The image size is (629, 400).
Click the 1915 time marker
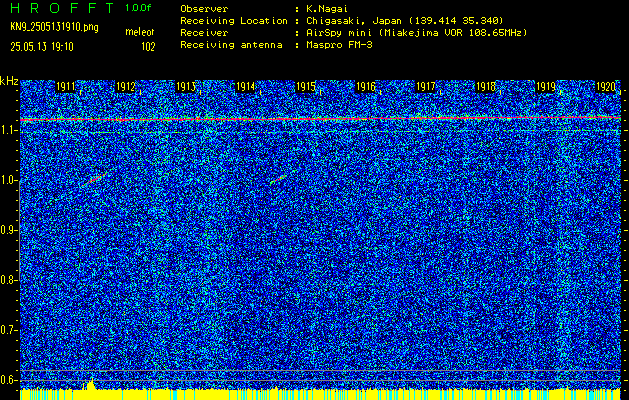coord(305,87)
